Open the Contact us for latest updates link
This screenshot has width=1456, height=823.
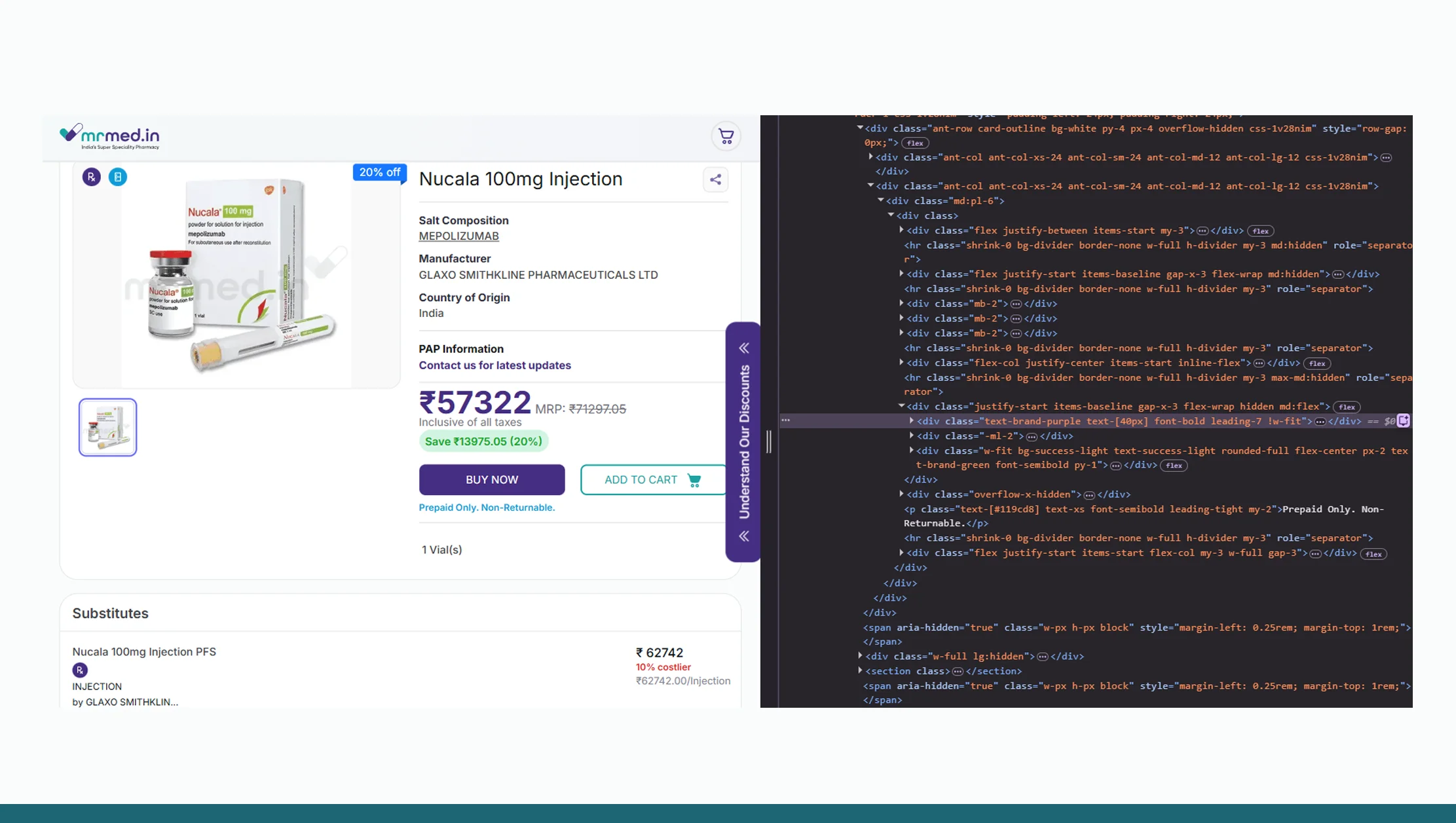pyautogui.click(x=495, y=365)
